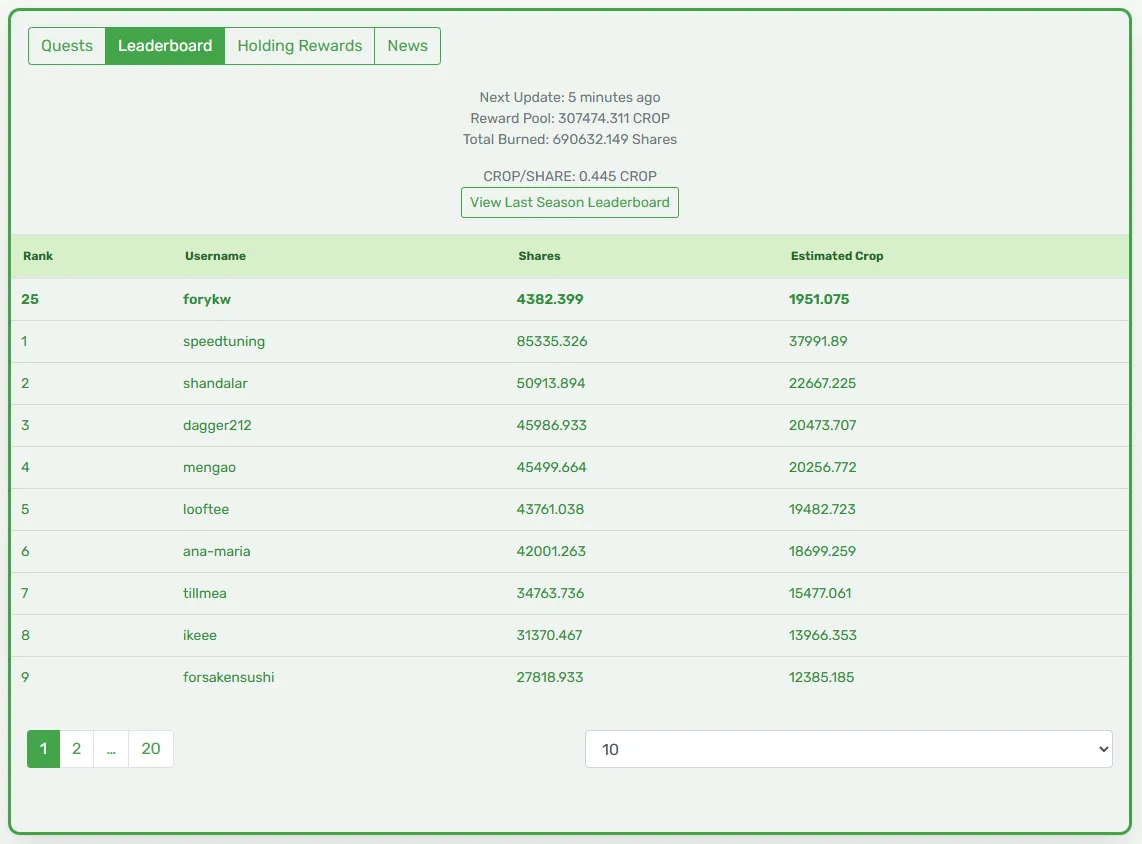Click username forsakensushi
This screenshot has height=844, width=1142.
(x=229, y=677)
